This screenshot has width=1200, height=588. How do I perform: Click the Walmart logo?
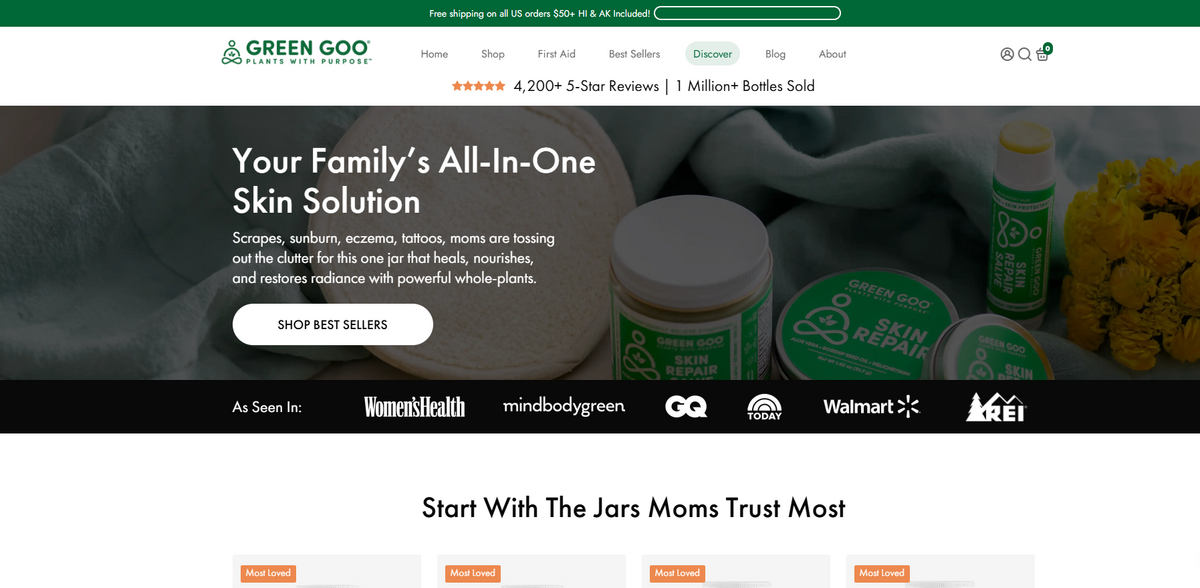tap(871, 406)
